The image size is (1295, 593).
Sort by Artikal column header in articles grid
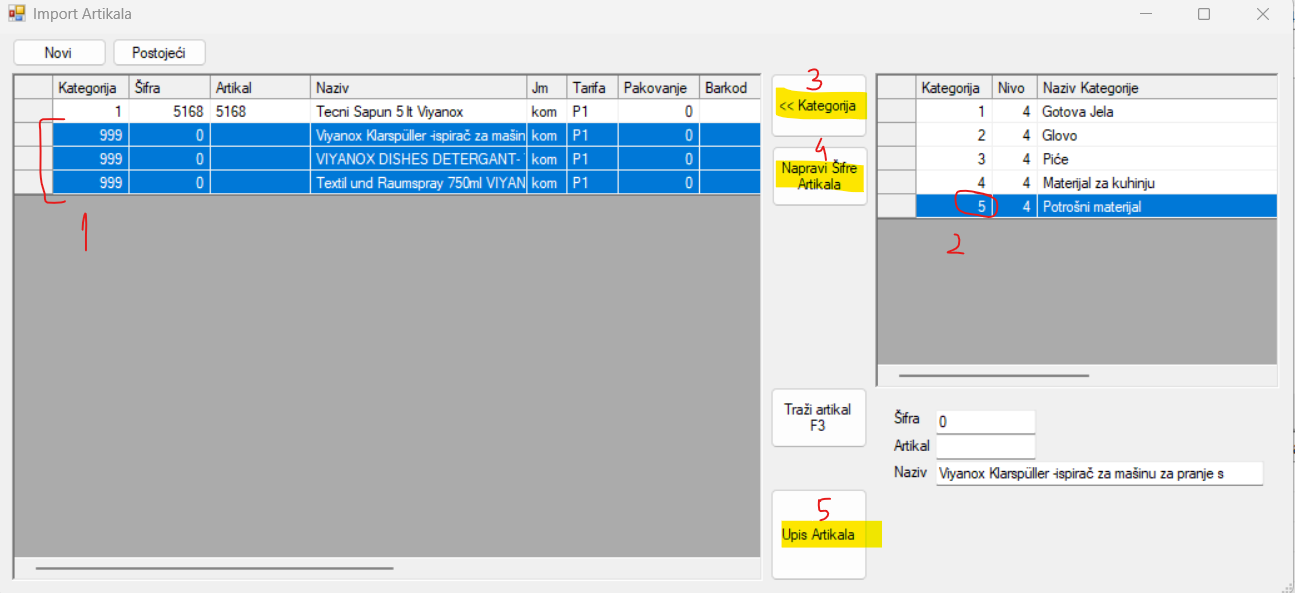[x=260, y=88]
